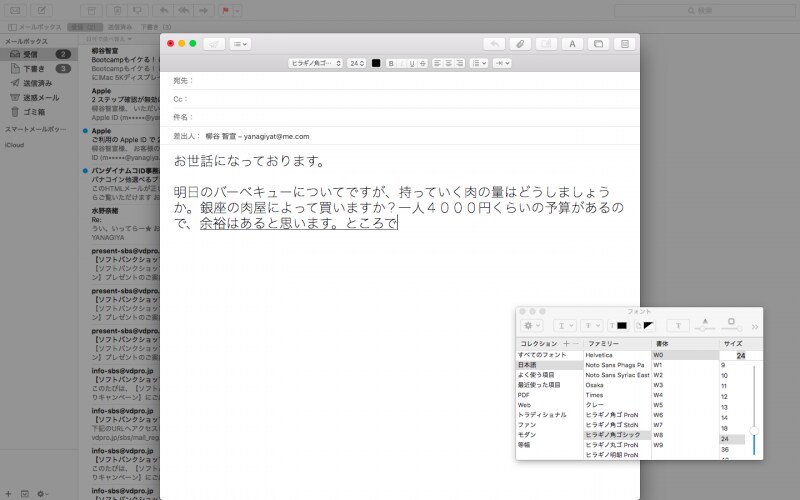800x500 pixels.
Task: Click the plus to add a font collection
Action: pyautogui.click(x=566, y=344)
